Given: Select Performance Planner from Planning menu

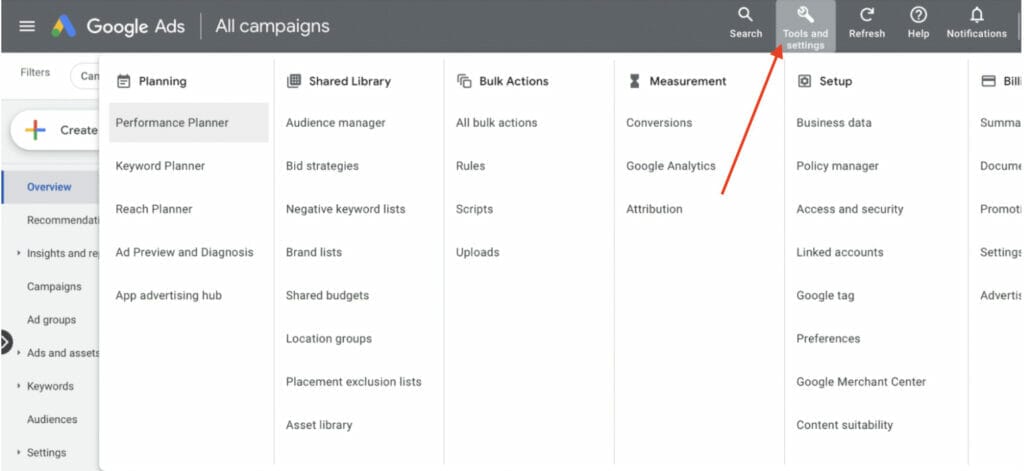Looking at the screenshot, I should [172, 123].
